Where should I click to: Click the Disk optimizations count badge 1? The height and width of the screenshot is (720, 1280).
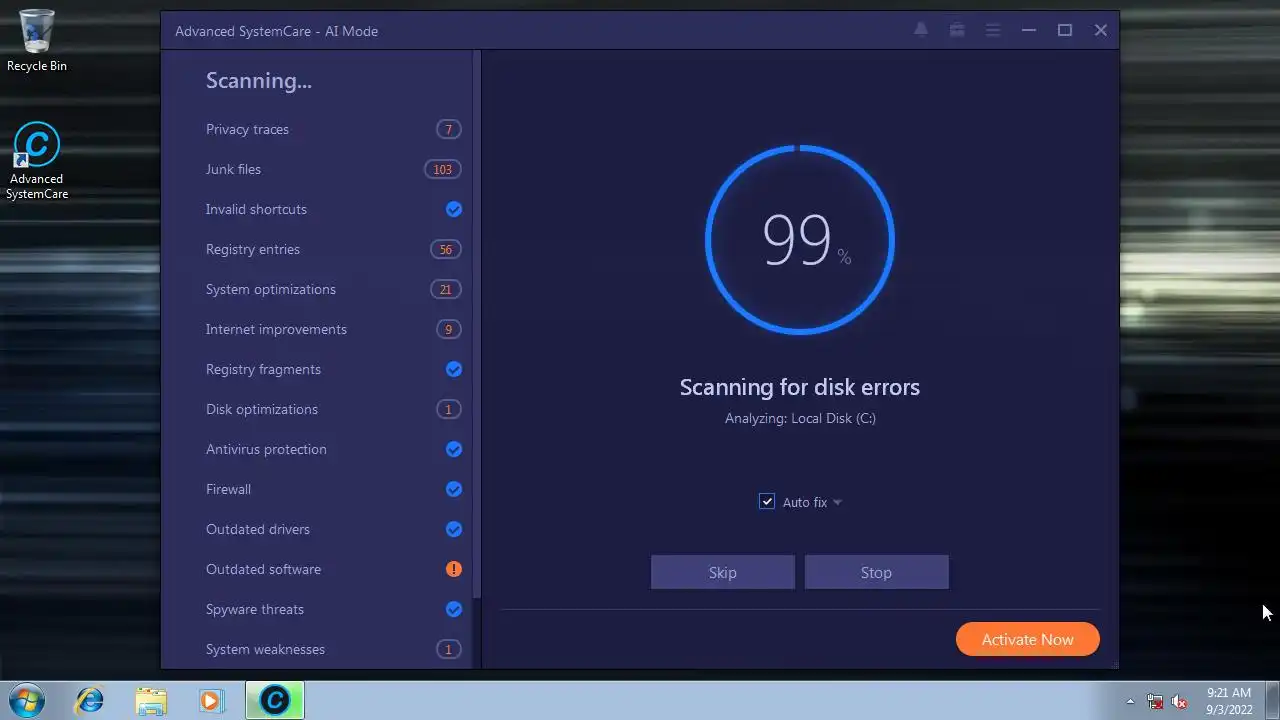[x=448, y=409]
